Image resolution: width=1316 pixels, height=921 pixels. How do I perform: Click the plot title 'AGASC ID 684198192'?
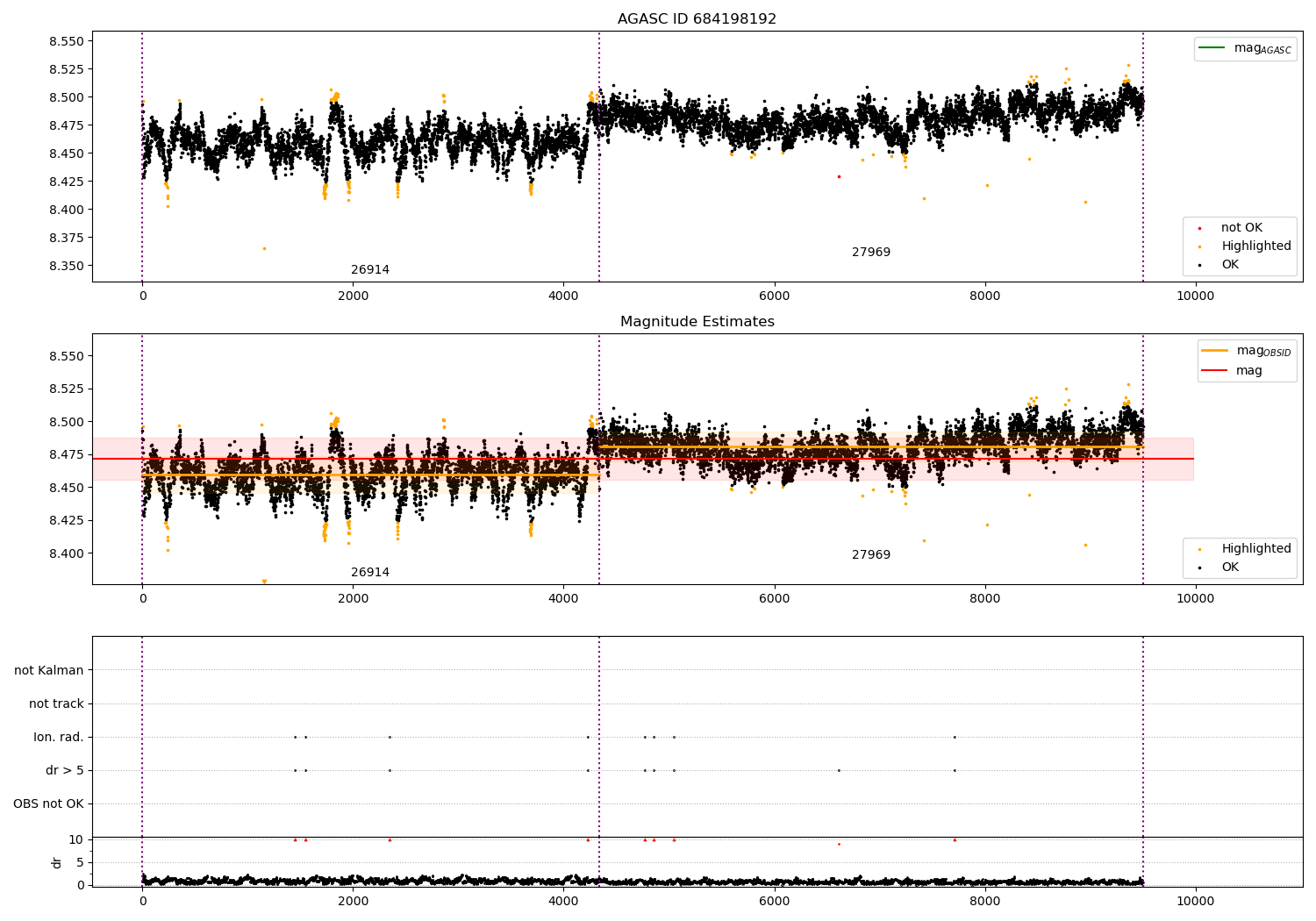tap(697, 19)
